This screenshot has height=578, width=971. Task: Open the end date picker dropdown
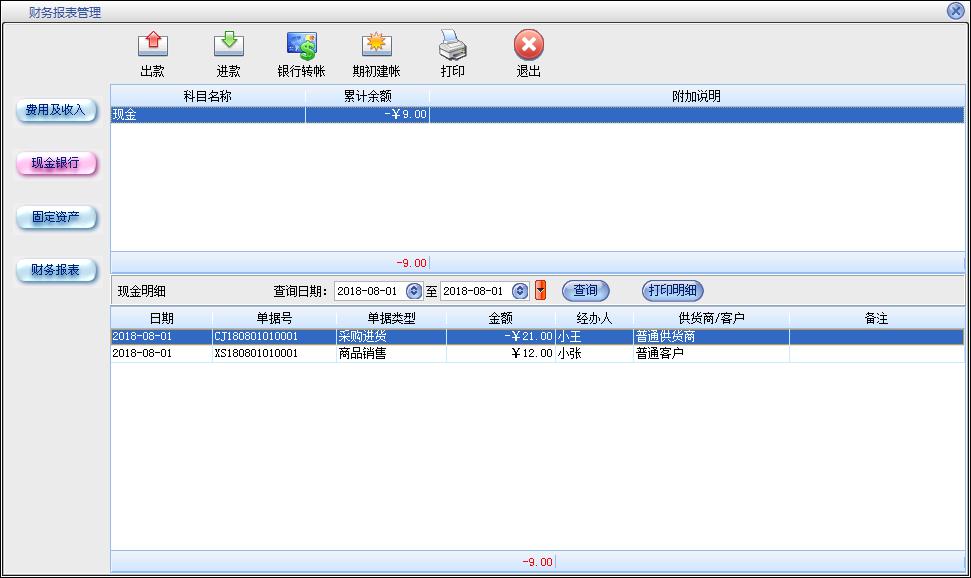click(519, 291)
